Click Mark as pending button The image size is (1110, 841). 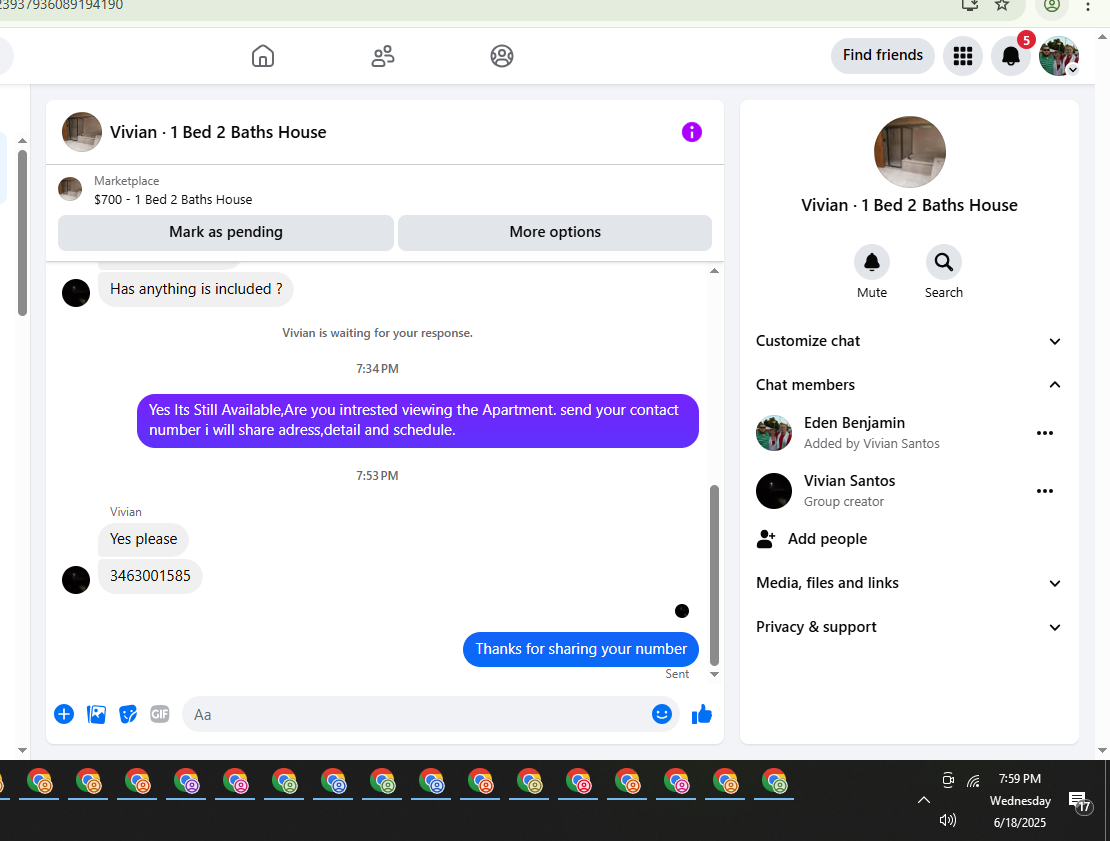226,232
